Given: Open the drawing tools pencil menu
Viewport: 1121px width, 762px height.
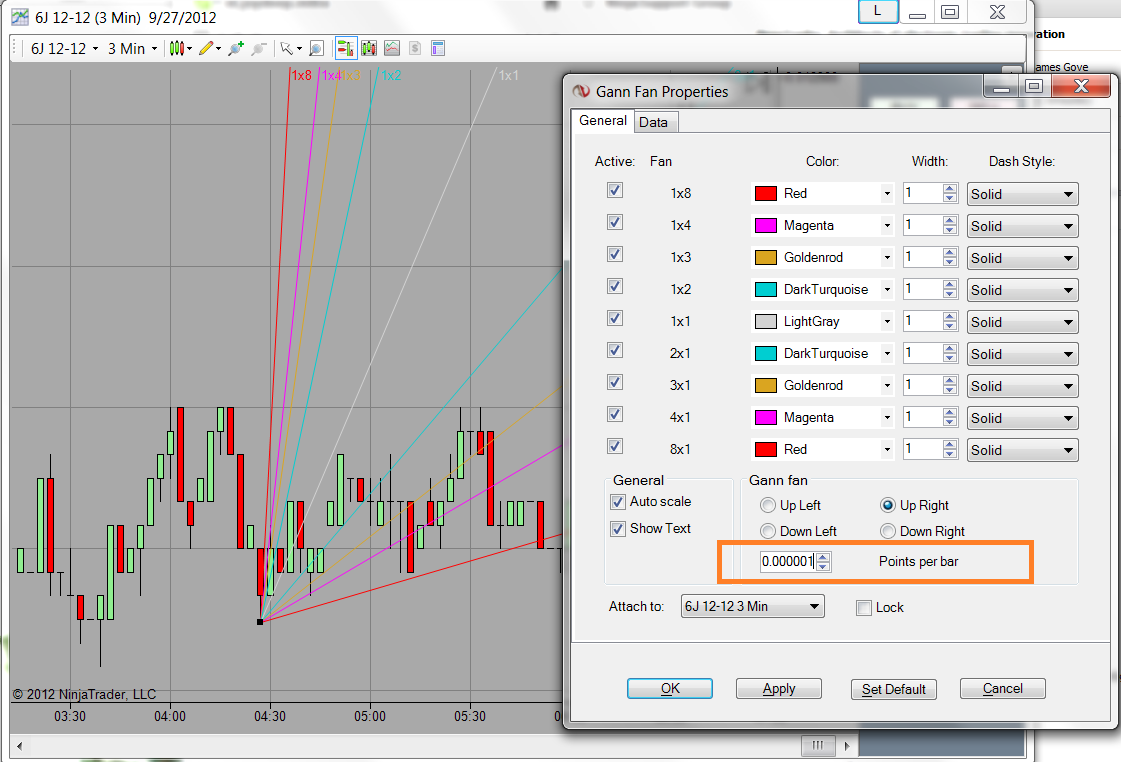Looking at the screenshot, I should click(209, 49).
